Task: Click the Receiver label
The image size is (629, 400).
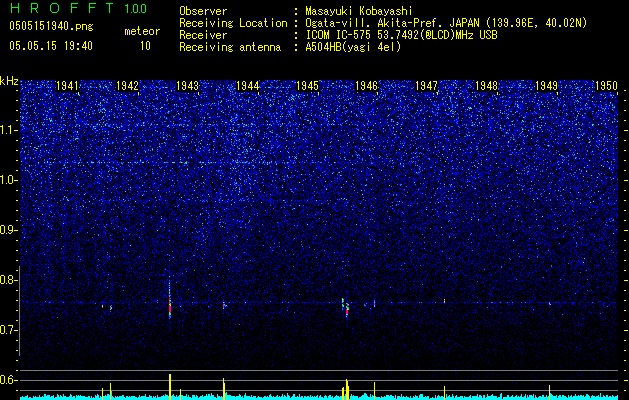Action: 203,35
